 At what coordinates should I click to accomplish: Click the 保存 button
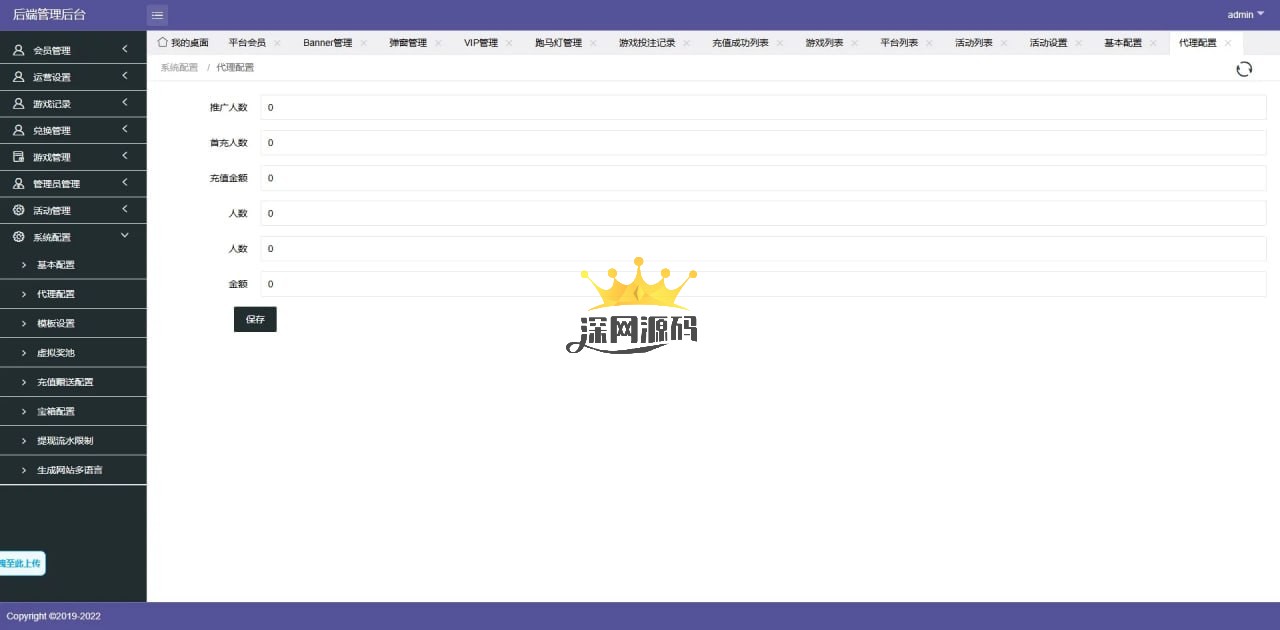coord(255,319)
